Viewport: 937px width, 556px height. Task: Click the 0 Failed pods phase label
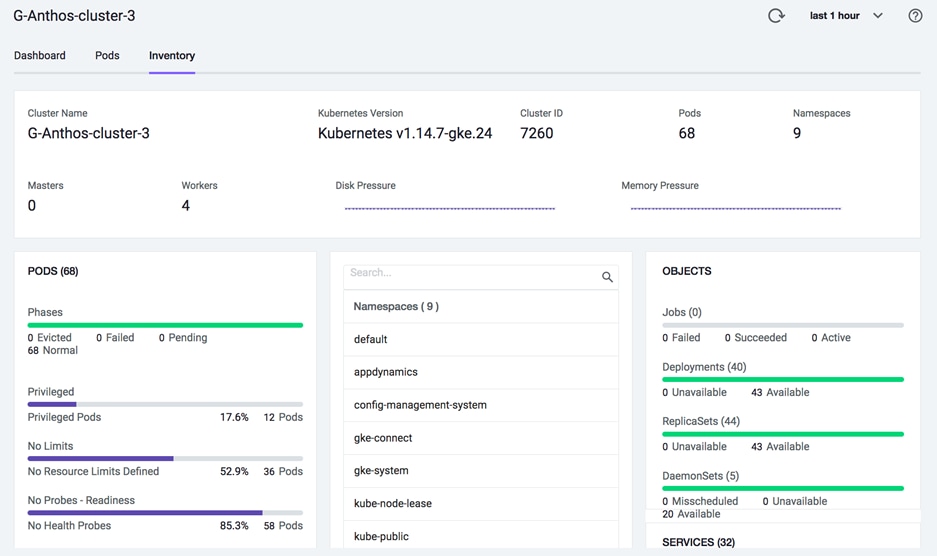115,338
